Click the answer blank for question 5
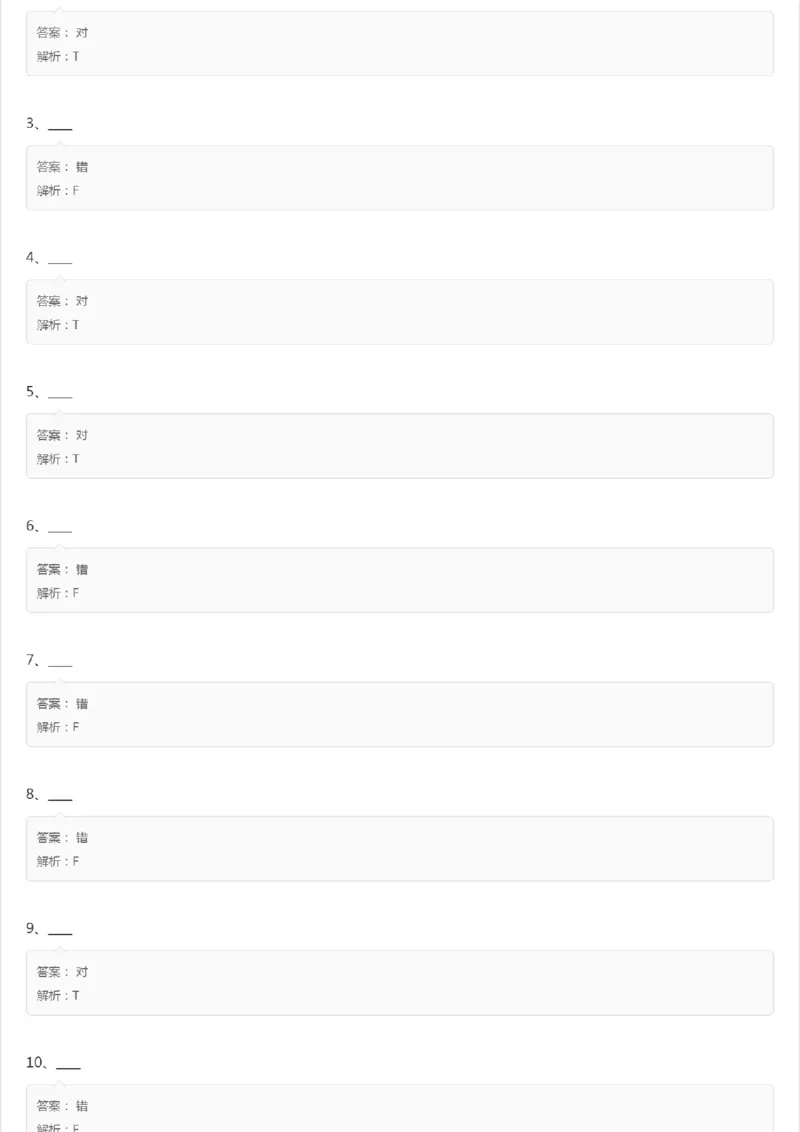The width and height of the screenshot is (800, 1132). tap(60, 394)
